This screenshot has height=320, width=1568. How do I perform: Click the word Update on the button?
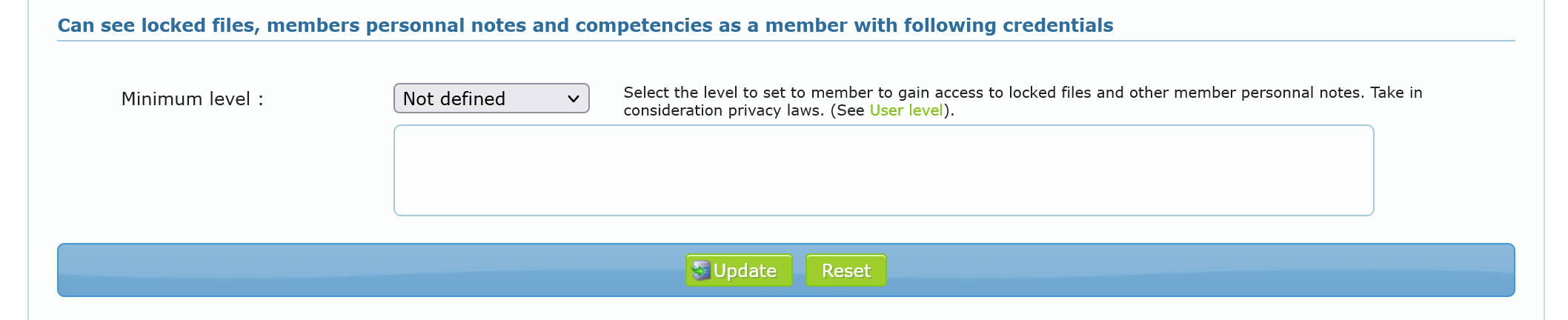coord(745,271)
